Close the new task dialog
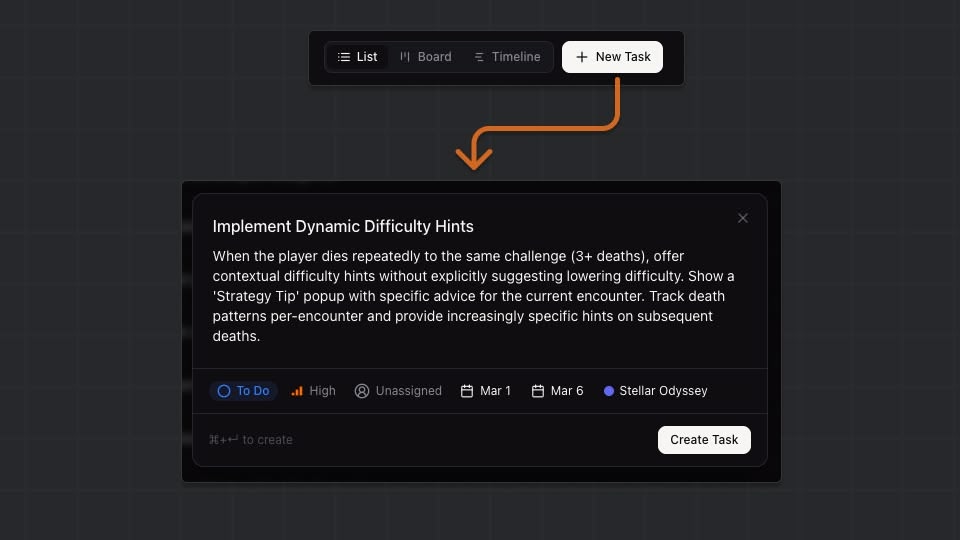Image resolution: width=960 pixels, height=540 pixels. 743,218
